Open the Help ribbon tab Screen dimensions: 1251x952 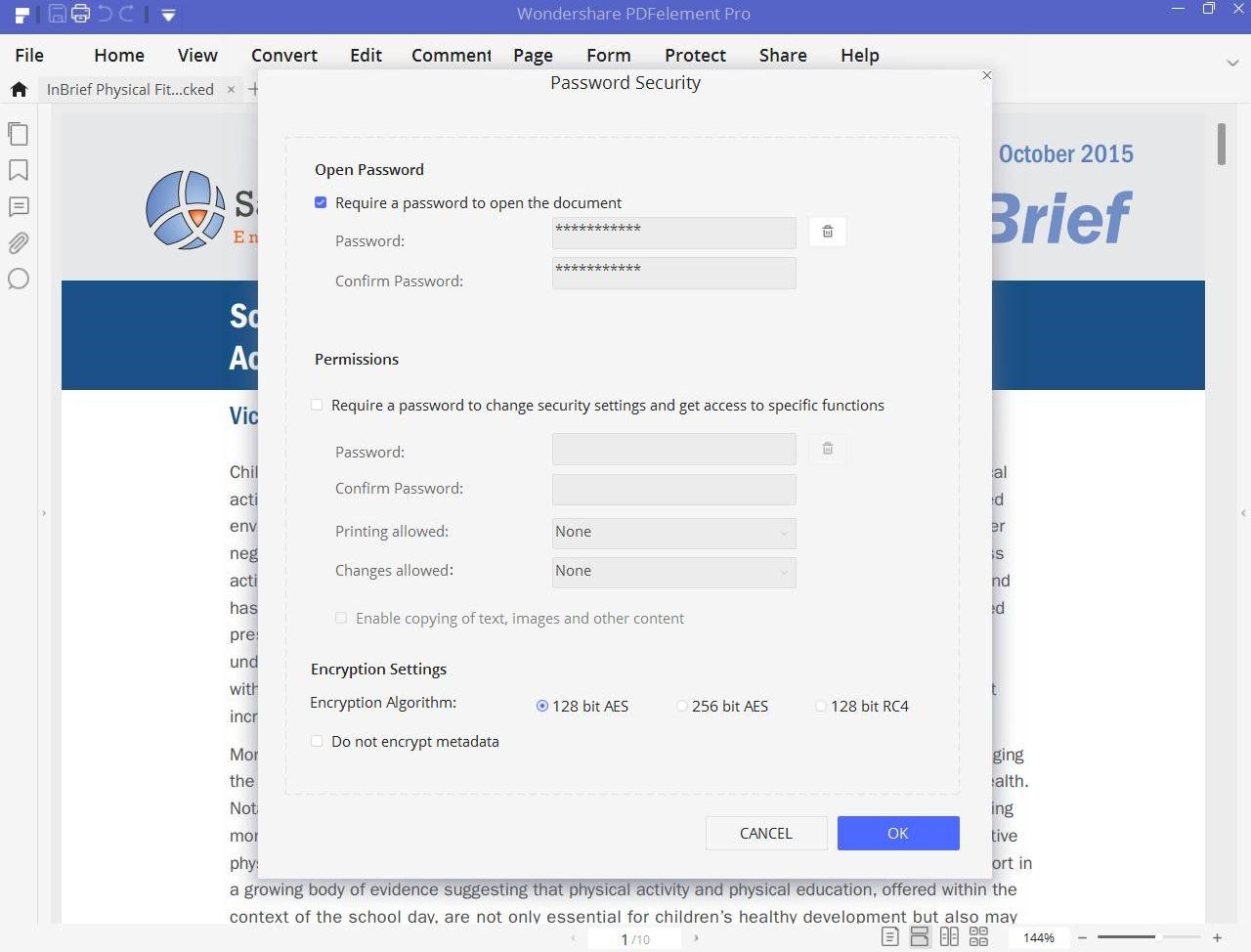click(860, 56)
